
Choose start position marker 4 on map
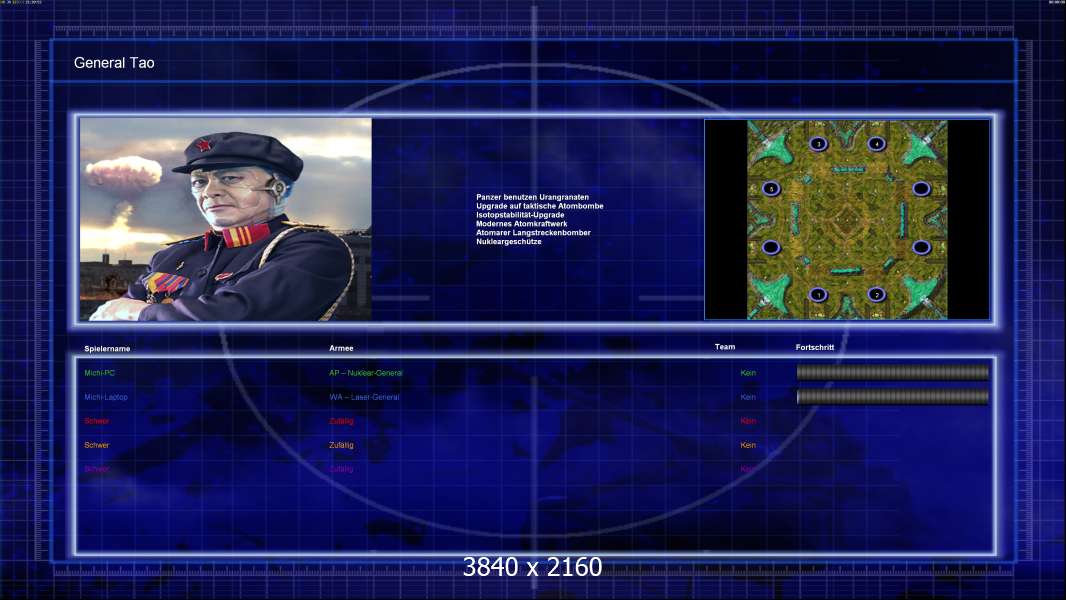click(876, 143)
